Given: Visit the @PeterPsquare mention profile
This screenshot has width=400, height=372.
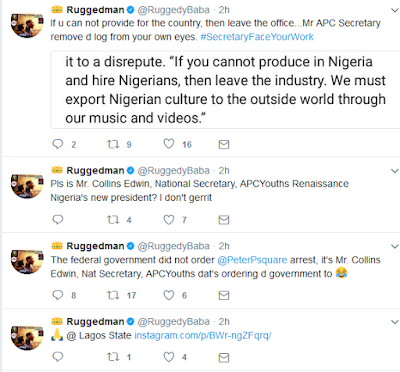Looking at the screenshot, I should pyautogui.click(x=252, y=260).
